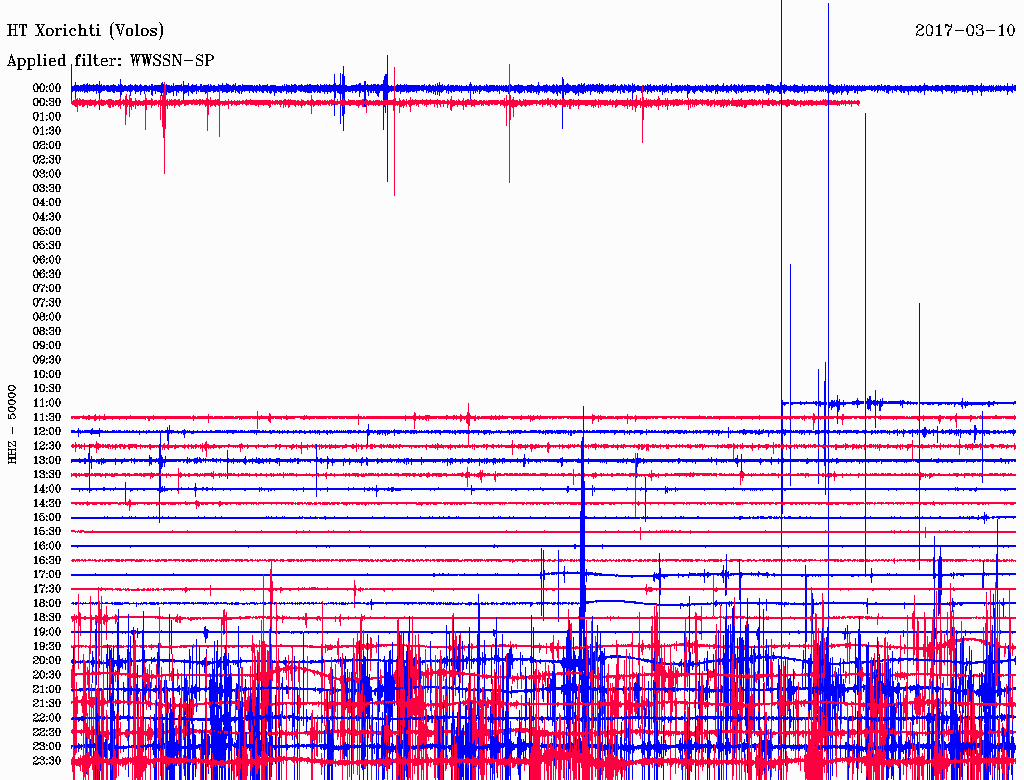This screenshot has height=780, width=1024.
Task: Click the '19:00' time label
Action: [x=47, y=632]
